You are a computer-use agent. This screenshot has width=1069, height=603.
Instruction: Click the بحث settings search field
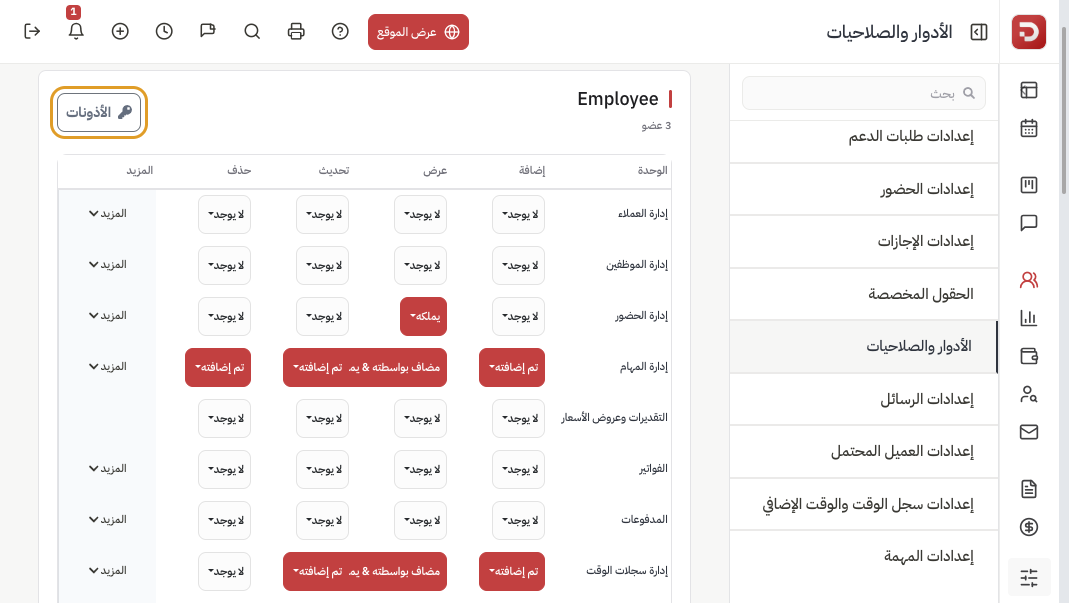pyautogui.click(x=863, y=93)
